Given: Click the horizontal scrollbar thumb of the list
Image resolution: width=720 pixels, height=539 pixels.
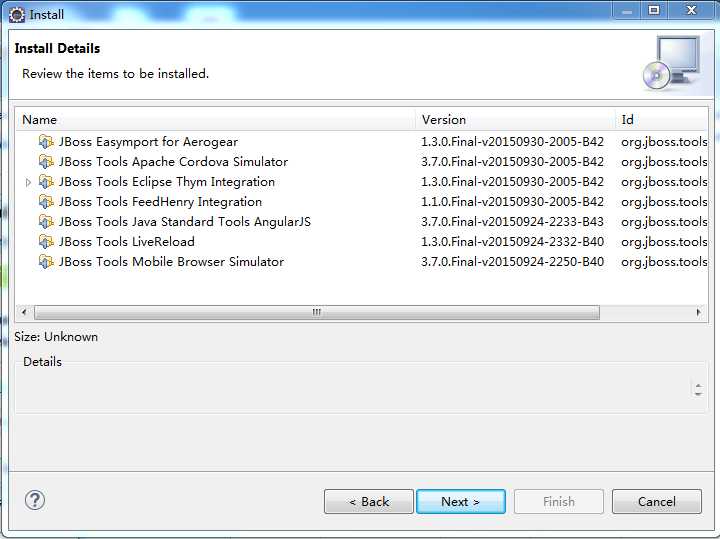Looking at the screenshot, I should tap(317, 312).
